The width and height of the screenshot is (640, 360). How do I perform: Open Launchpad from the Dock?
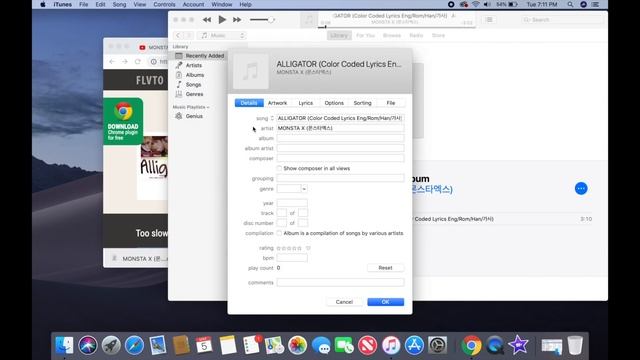pos(111,345)
